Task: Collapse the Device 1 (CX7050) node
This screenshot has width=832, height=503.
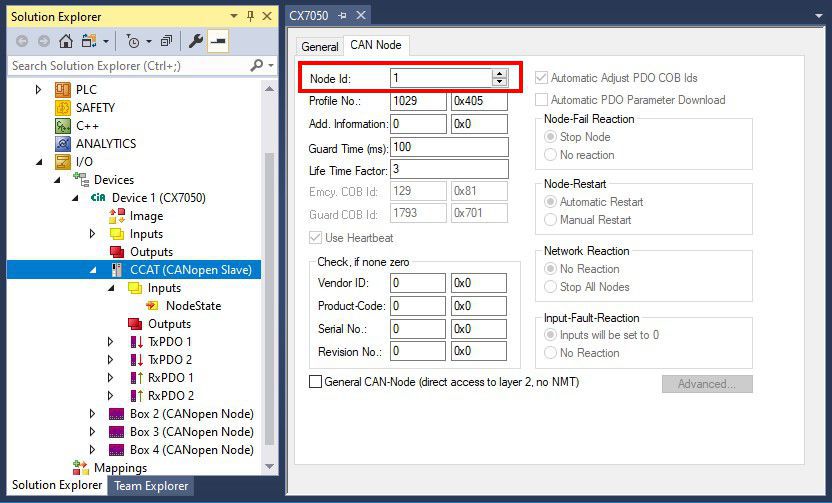Action: pos(75,198)
